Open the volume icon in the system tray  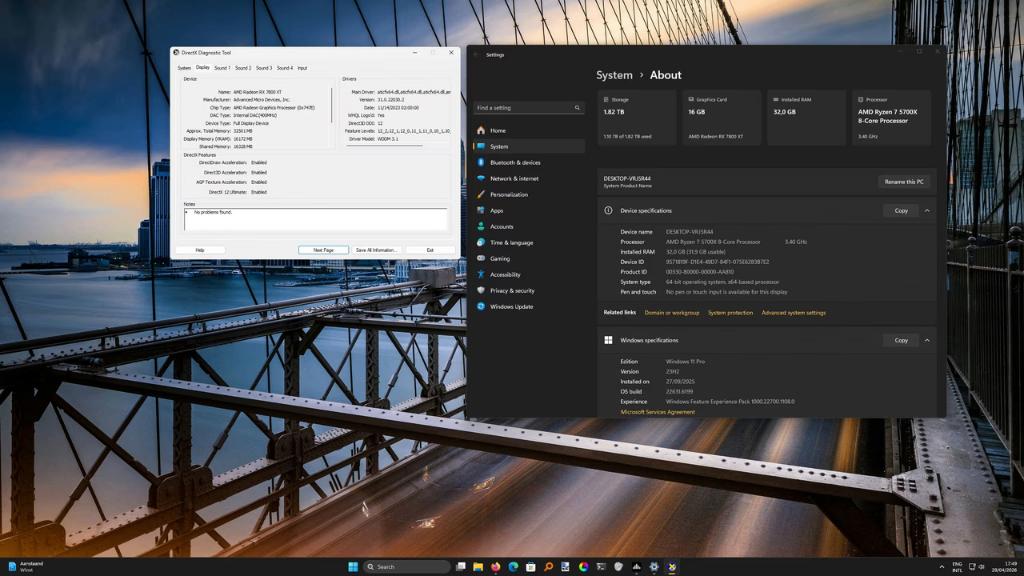pos(982,567)
